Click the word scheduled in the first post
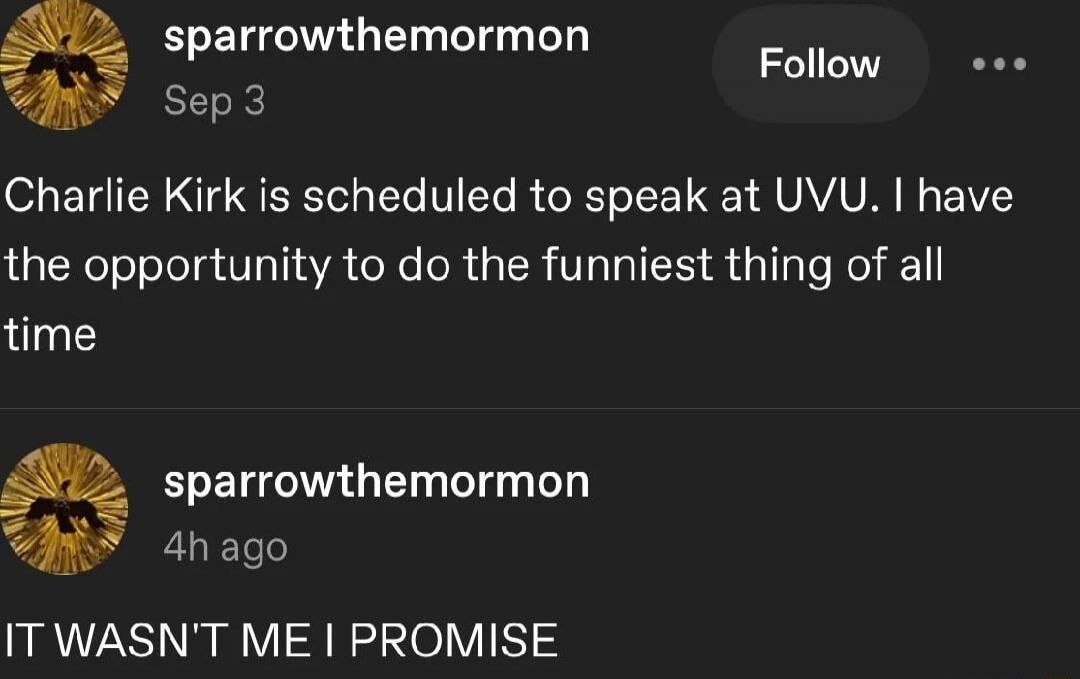 click(x=410, y=196)
